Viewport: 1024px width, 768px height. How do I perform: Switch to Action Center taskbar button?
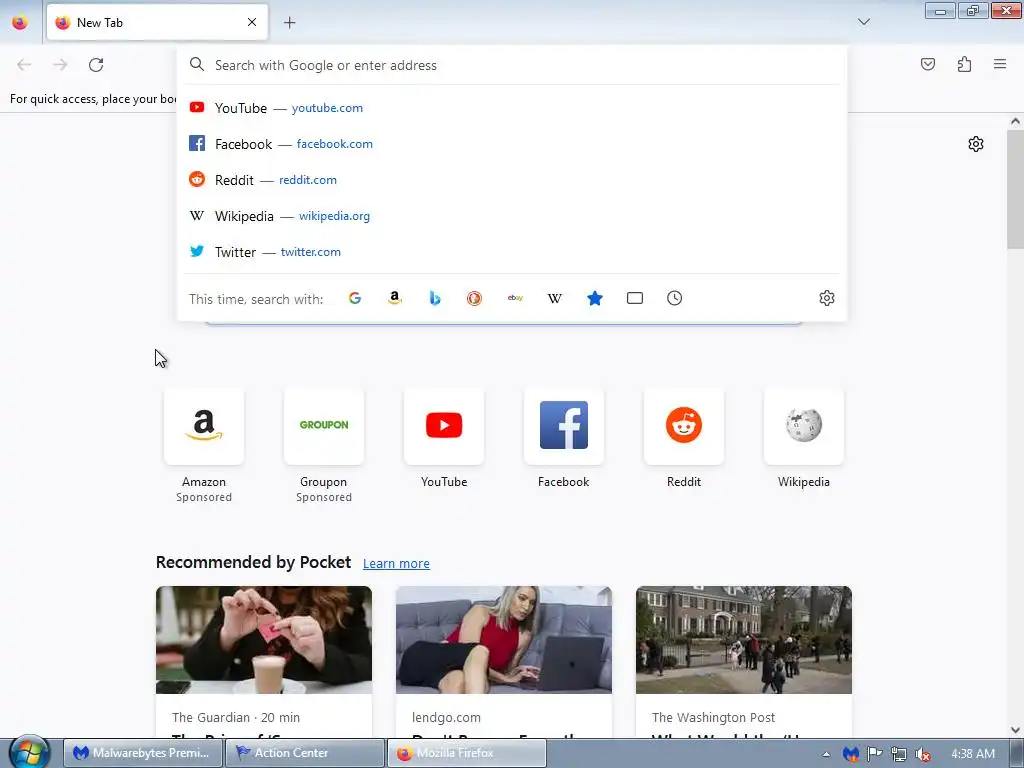[x=304, y=753]
